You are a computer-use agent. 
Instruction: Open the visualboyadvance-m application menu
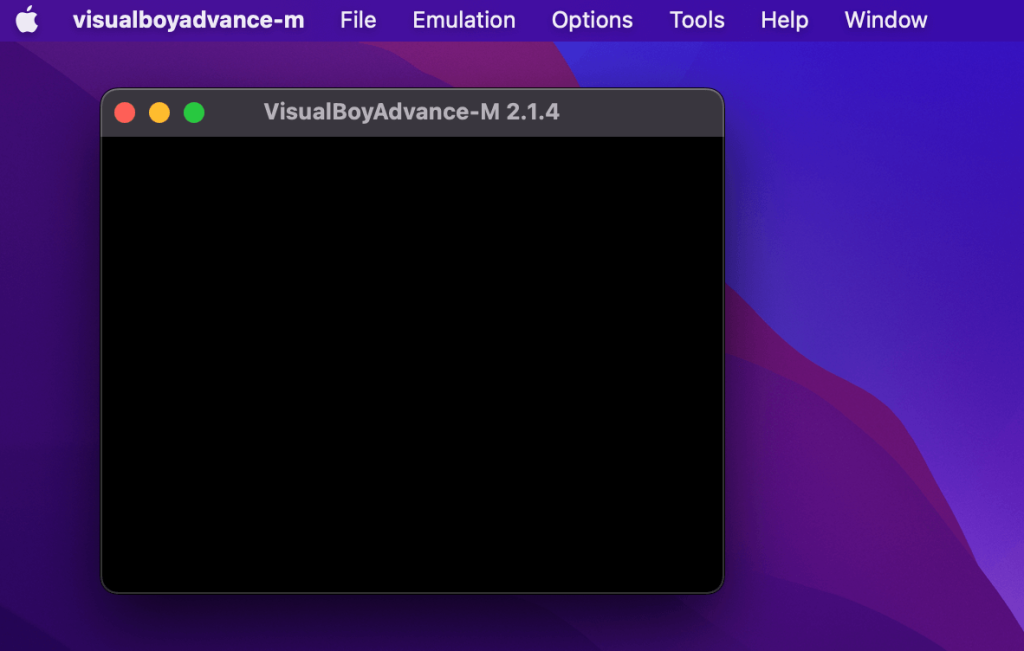coord(190,19)
